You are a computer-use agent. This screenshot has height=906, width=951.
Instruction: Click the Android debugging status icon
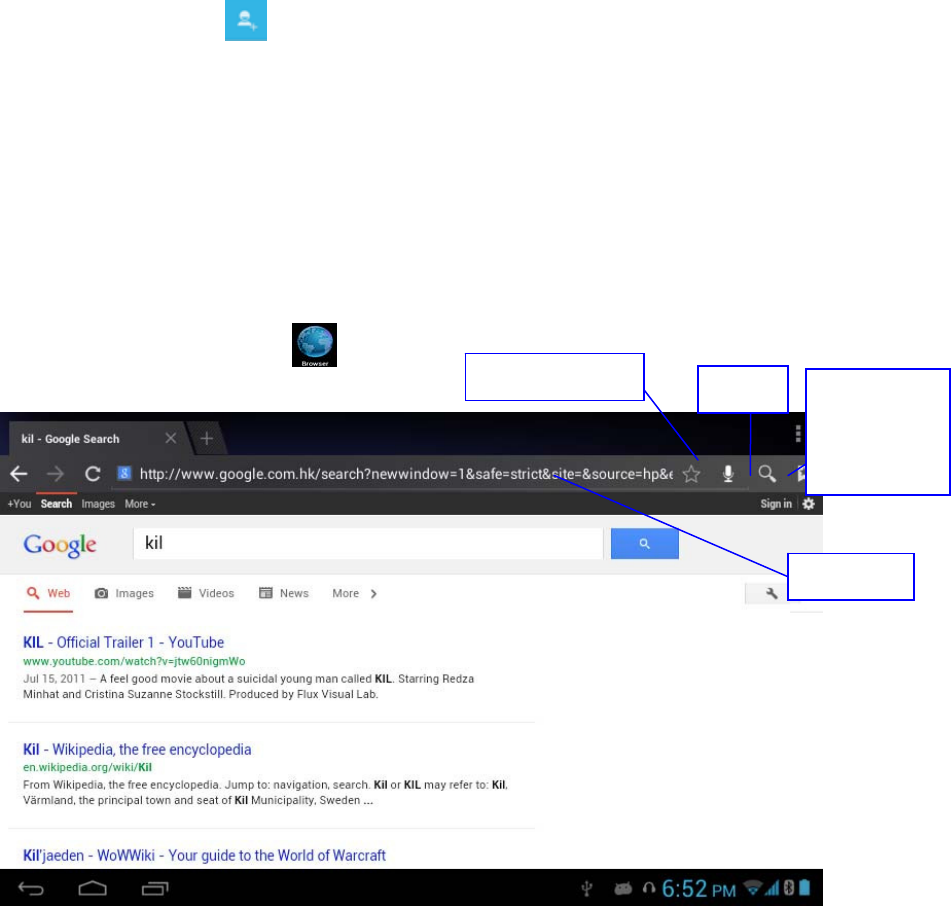point(623,889)
